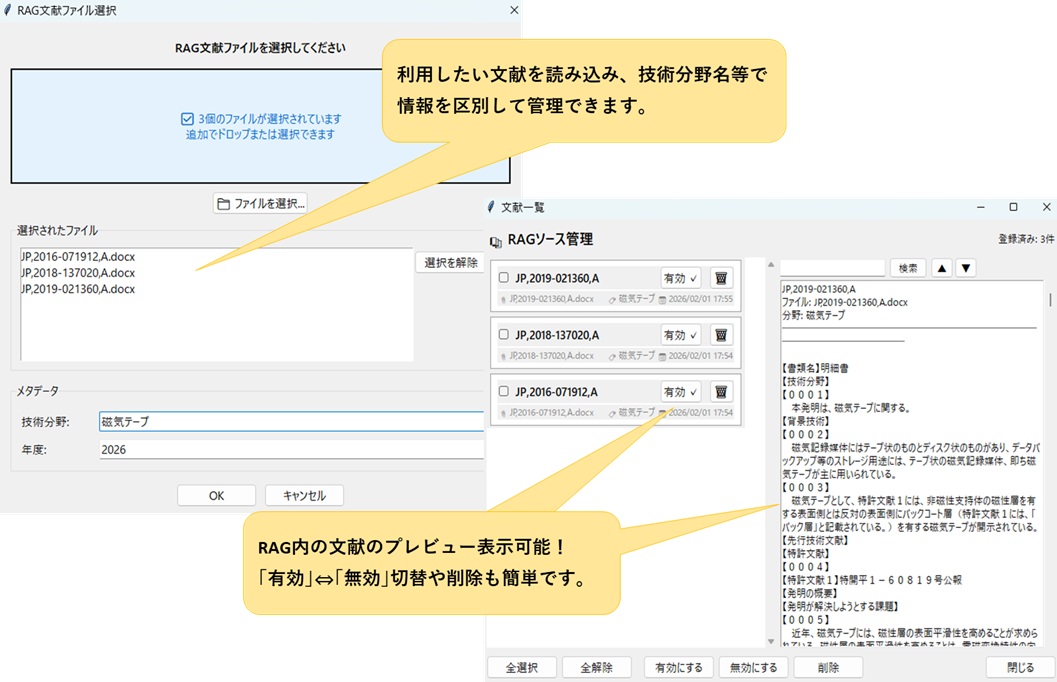Check the box for JP,2019-021360,A

coord(504,278)
